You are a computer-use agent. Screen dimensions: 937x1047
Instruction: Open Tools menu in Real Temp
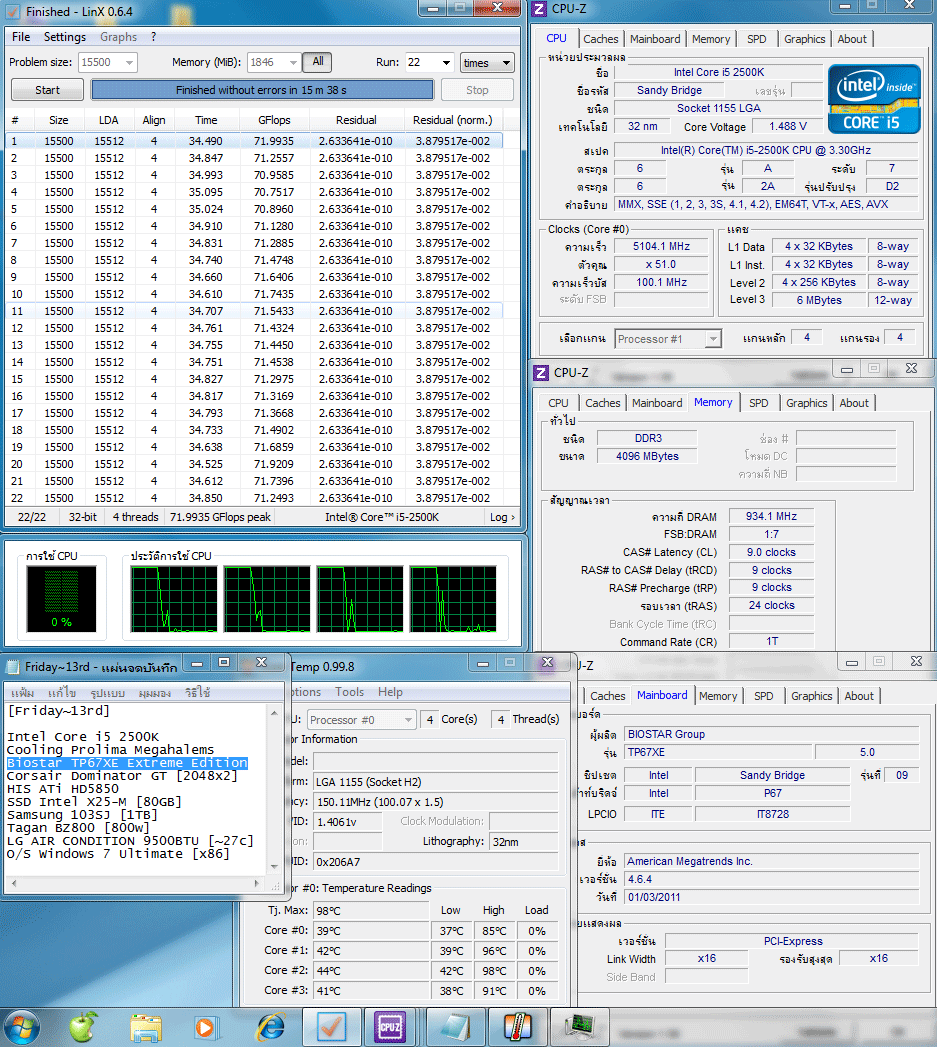point(349,692)
